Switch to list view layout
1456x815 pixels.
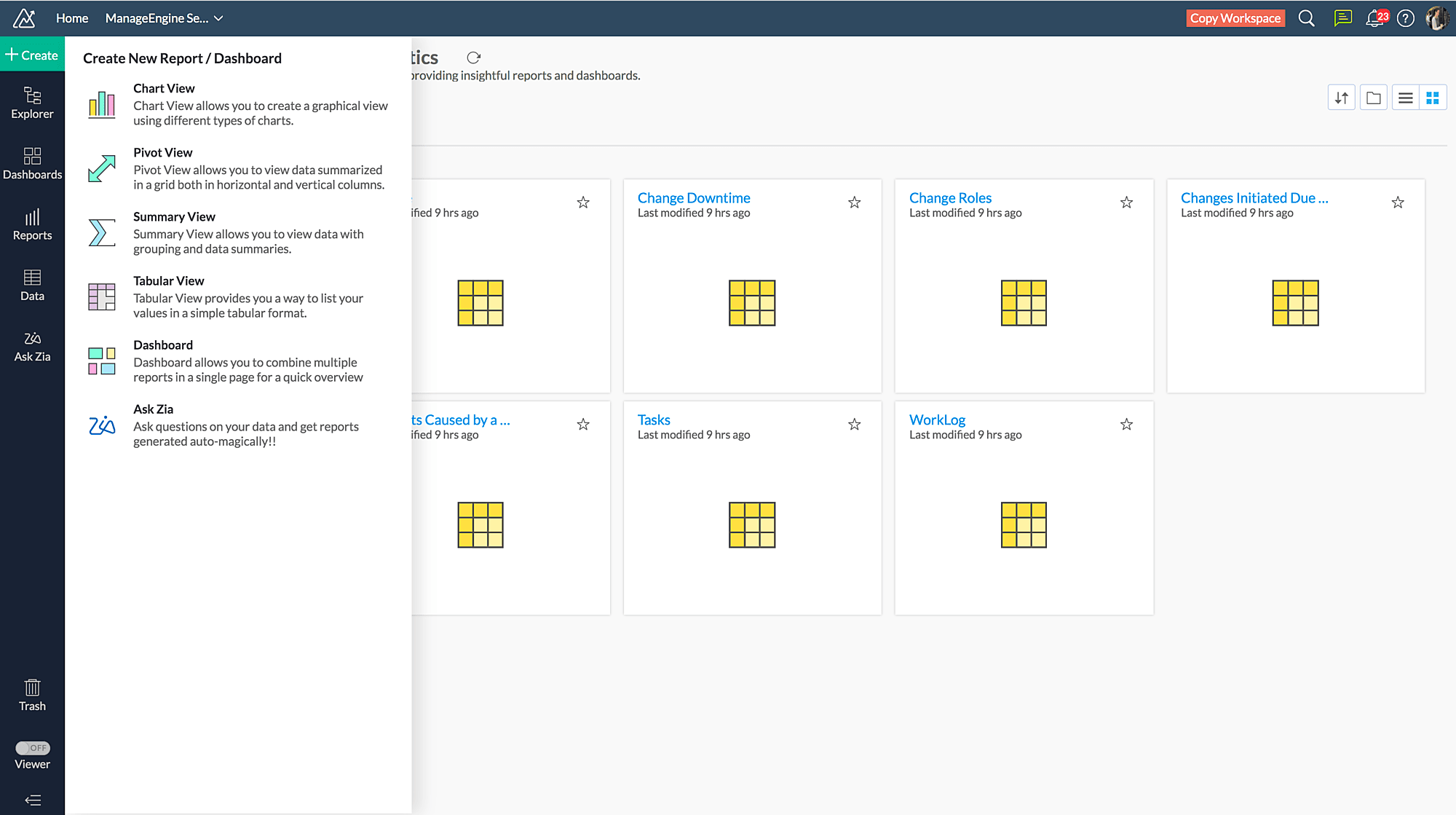(x=1406, y=98)
